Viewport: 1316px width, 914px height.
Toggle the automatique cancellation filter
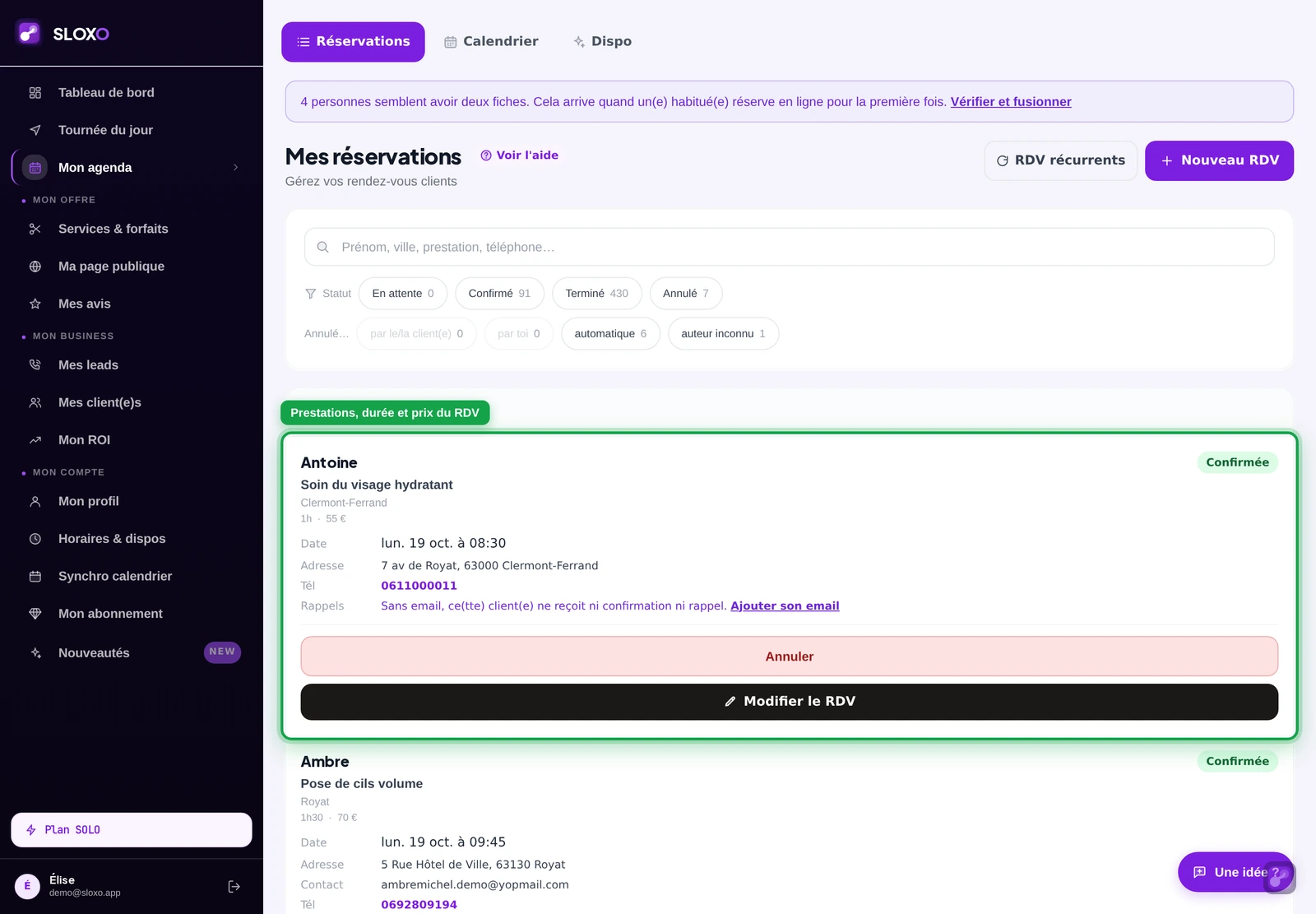[x=610, y=334]
